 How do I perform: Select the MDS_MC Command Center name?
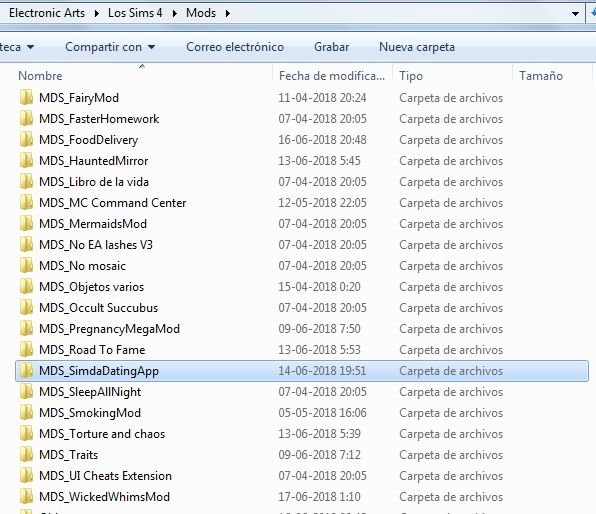113,203
